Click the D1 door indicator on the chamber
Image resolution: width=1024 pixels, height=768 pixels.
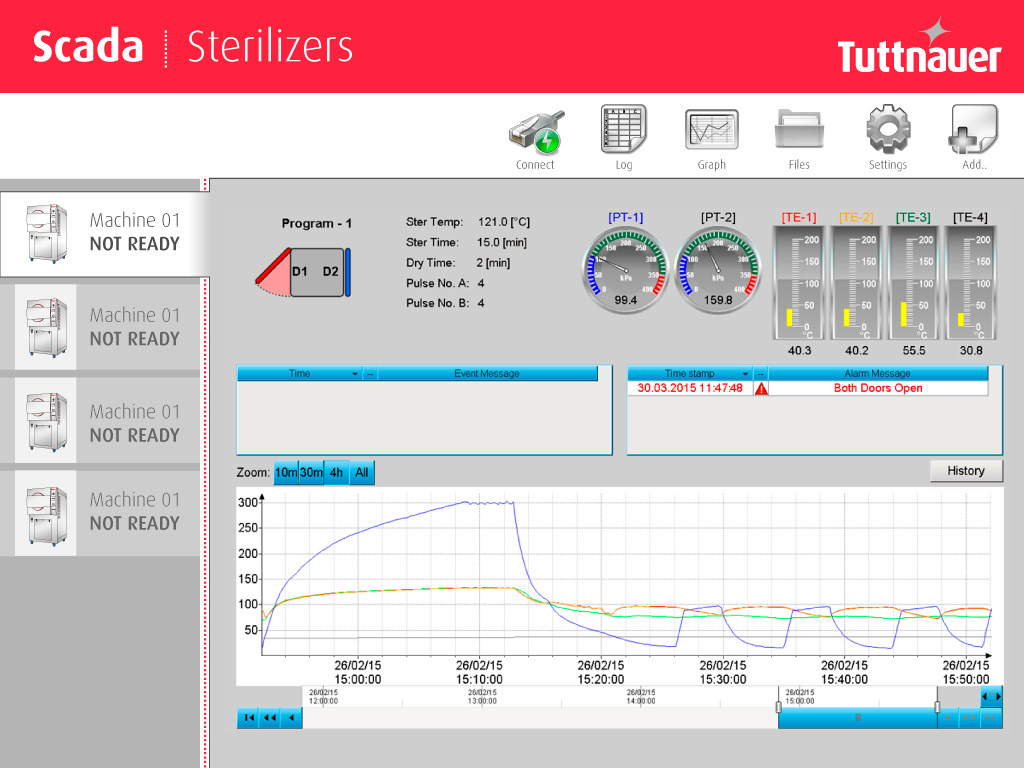[x=300, y=272]
